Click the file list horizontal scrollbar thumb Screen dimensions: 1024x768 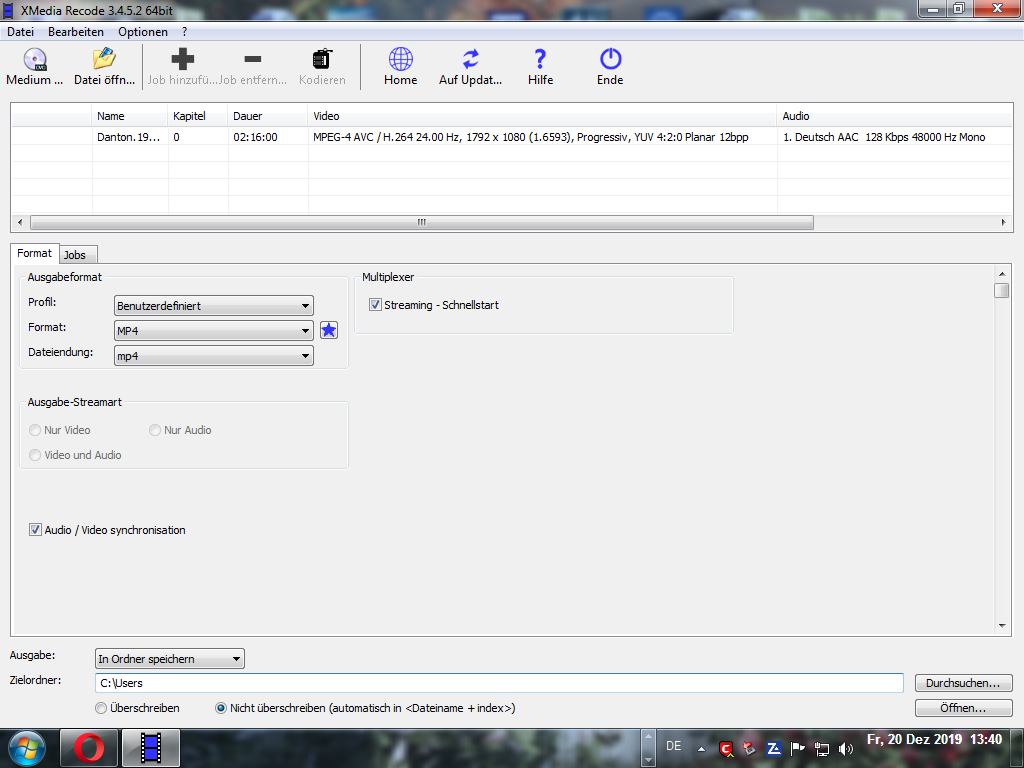[x=422, y=222]
